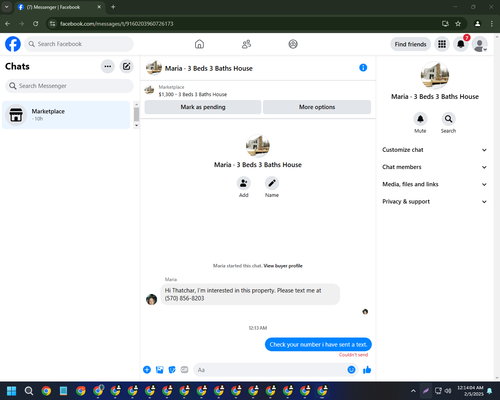Expand Media, files and links section

coord(435,184)
